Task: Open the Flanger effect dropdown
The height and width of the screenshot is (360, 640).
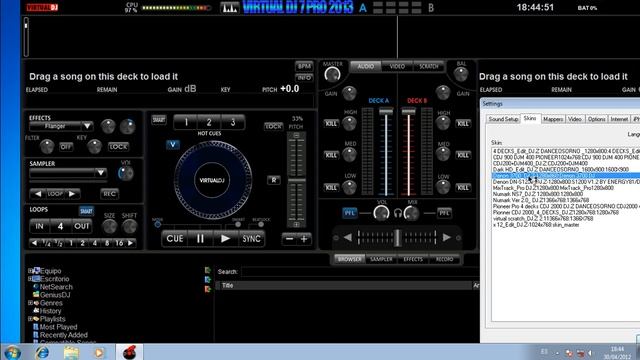Action: coord(87,126)
